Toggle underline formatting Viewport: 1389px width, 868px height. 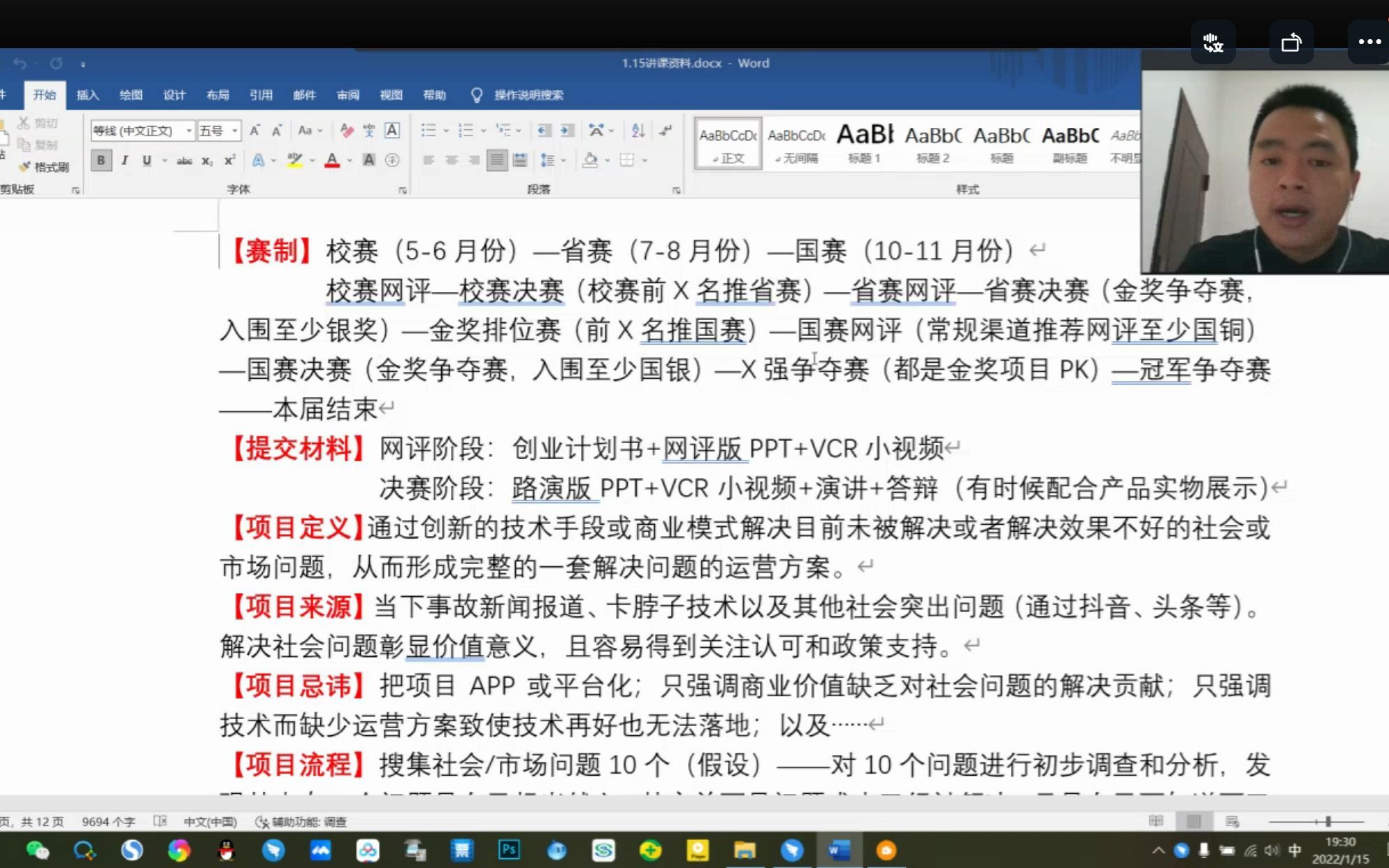(147, 161)
